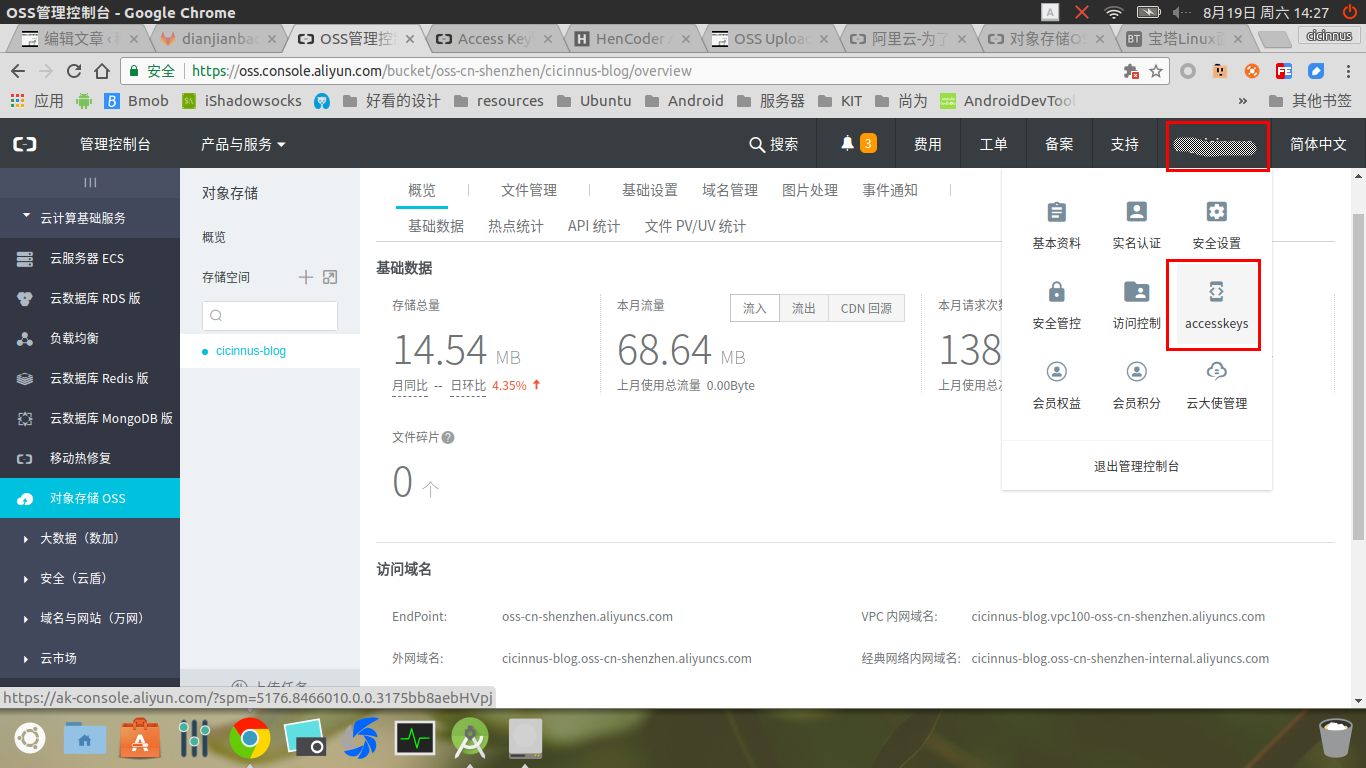Click the 实名认证 identity verification icon
The width and height of the screenshot is (1366, 768).
tap(1136, 212)
